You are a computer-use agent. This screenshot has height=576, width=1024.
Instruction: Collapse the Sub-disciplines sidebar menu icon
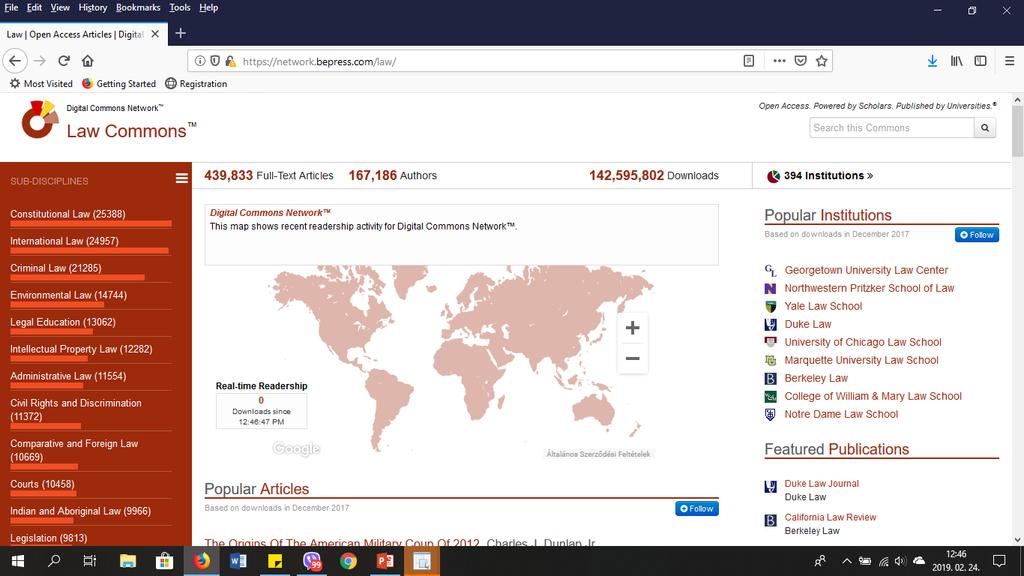point(182,178)
